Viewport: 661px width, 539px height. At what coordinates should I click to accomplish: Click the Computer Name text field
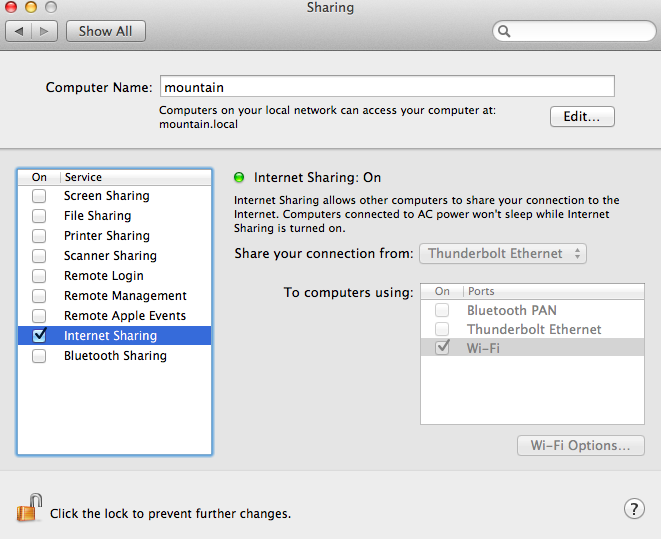pos(387,86)
